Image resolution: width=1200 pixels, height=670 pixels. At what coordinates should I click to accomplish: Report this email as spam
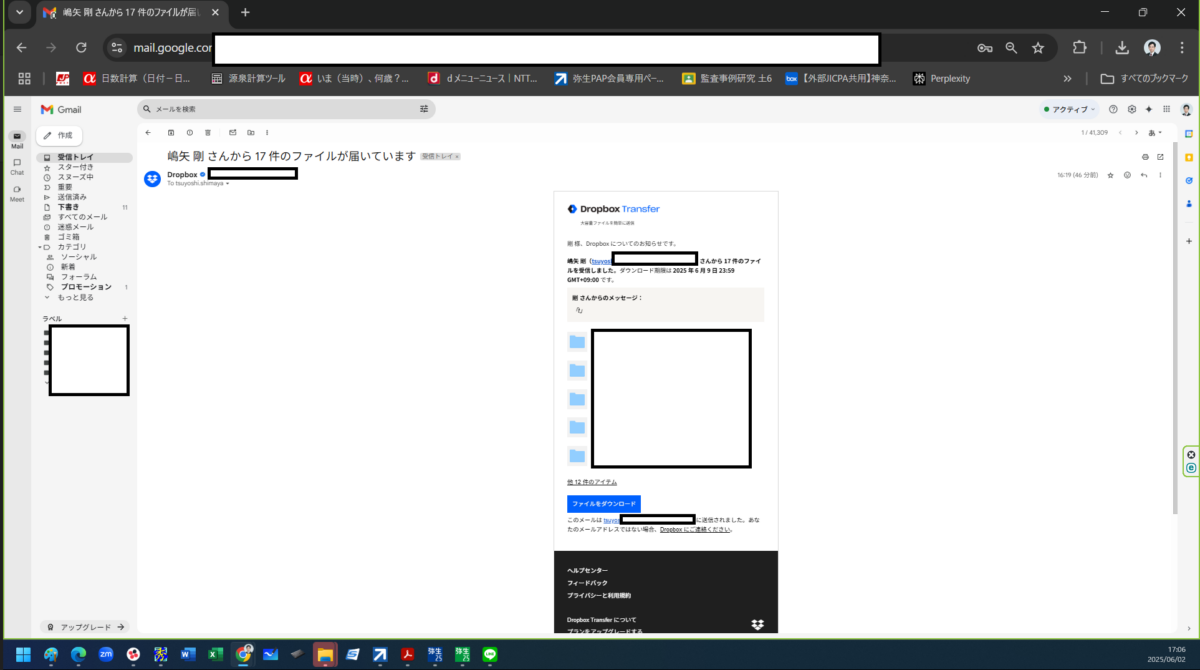(x=189, y=132)
